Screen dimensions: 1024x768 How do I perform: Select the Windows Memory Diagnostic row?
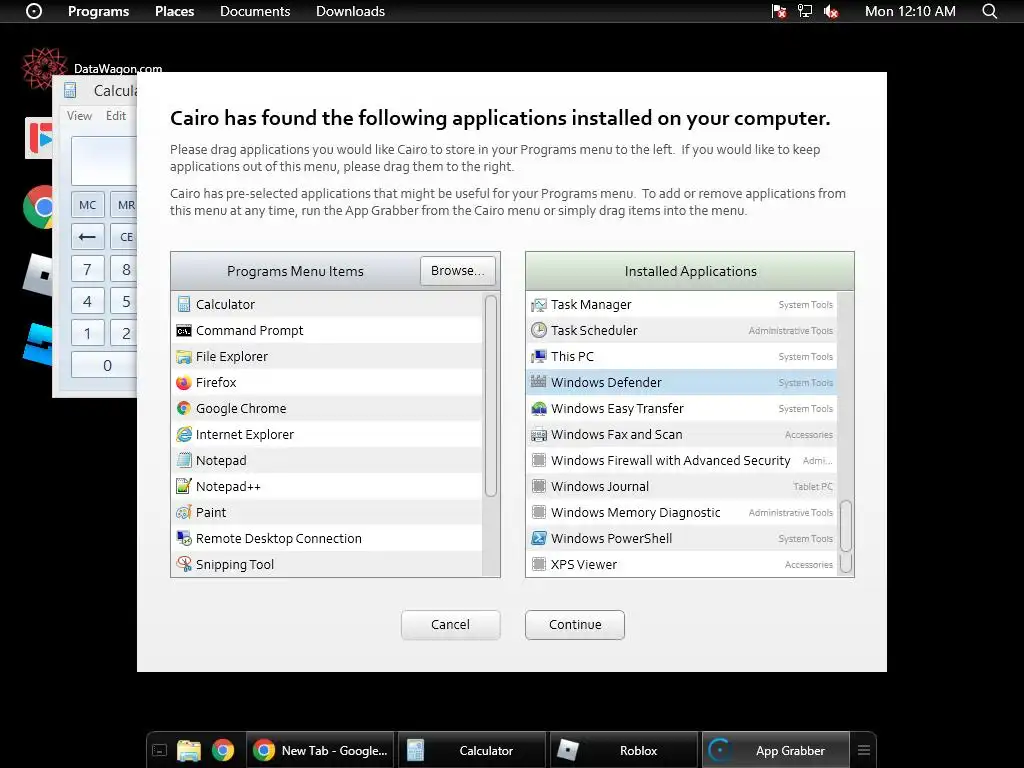(681, 513)
